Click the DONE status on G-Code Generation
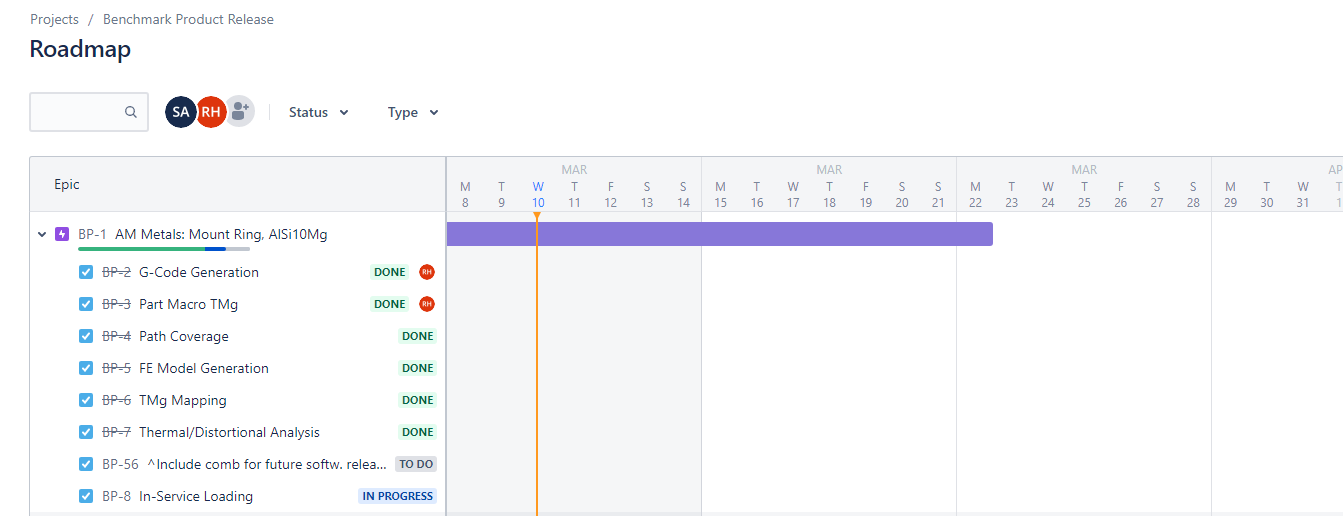The height and width of the screenshot is (516, 1343). (390, 272)
